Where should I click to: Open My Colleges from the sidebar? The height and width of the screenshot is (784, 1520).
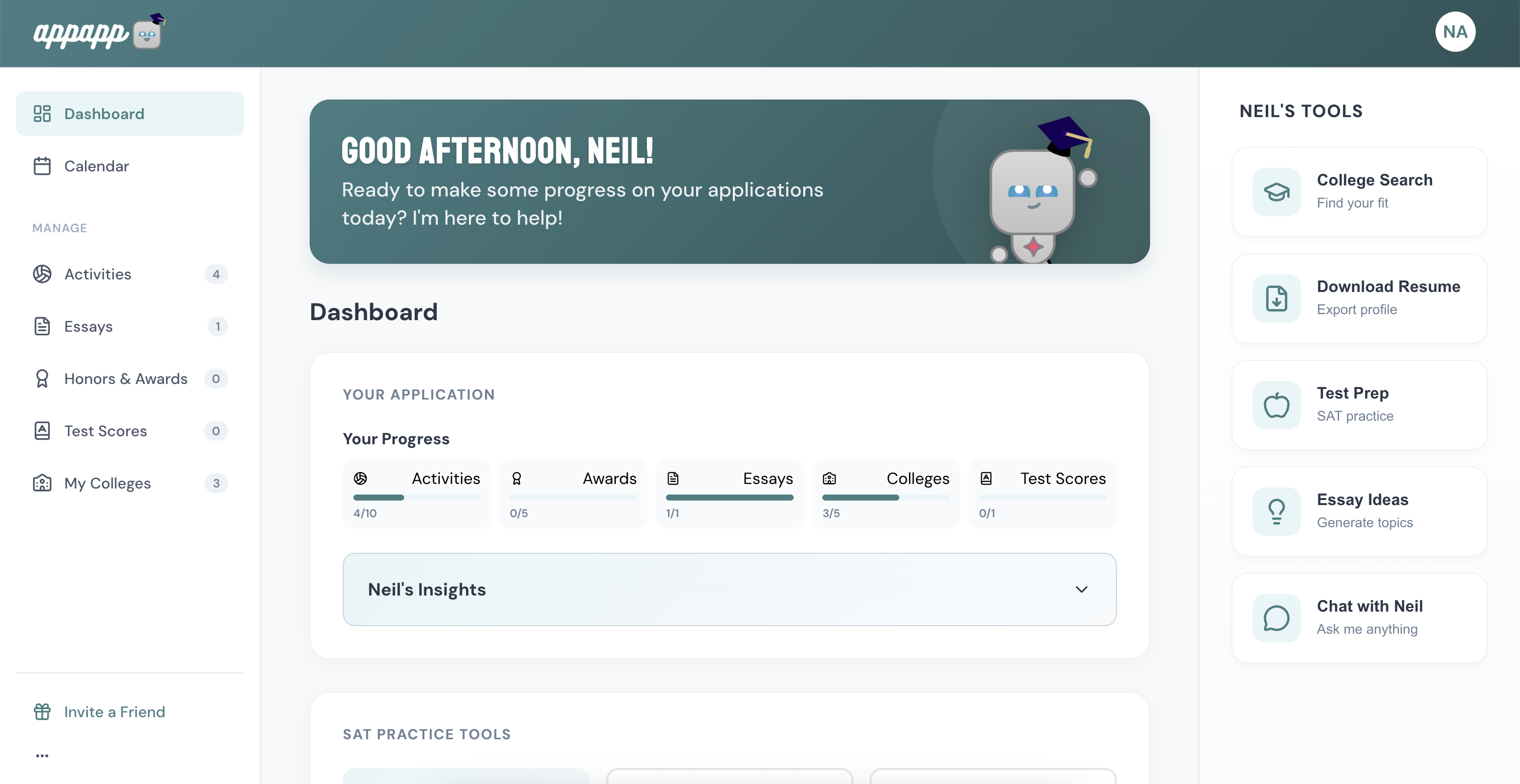130,483
